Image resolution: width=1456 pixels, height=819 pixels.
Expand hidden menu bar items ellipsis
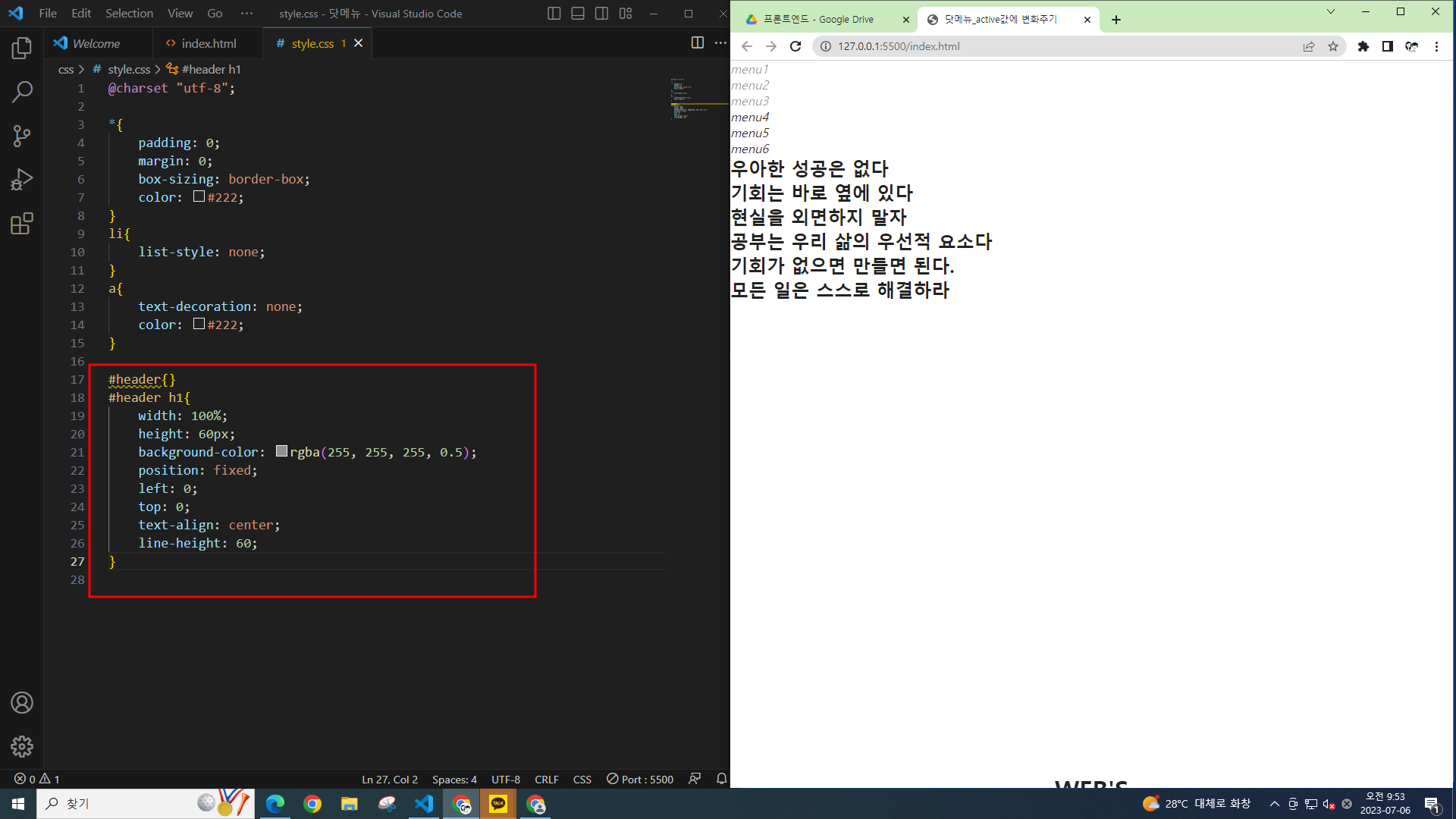(x=246, y=14)
